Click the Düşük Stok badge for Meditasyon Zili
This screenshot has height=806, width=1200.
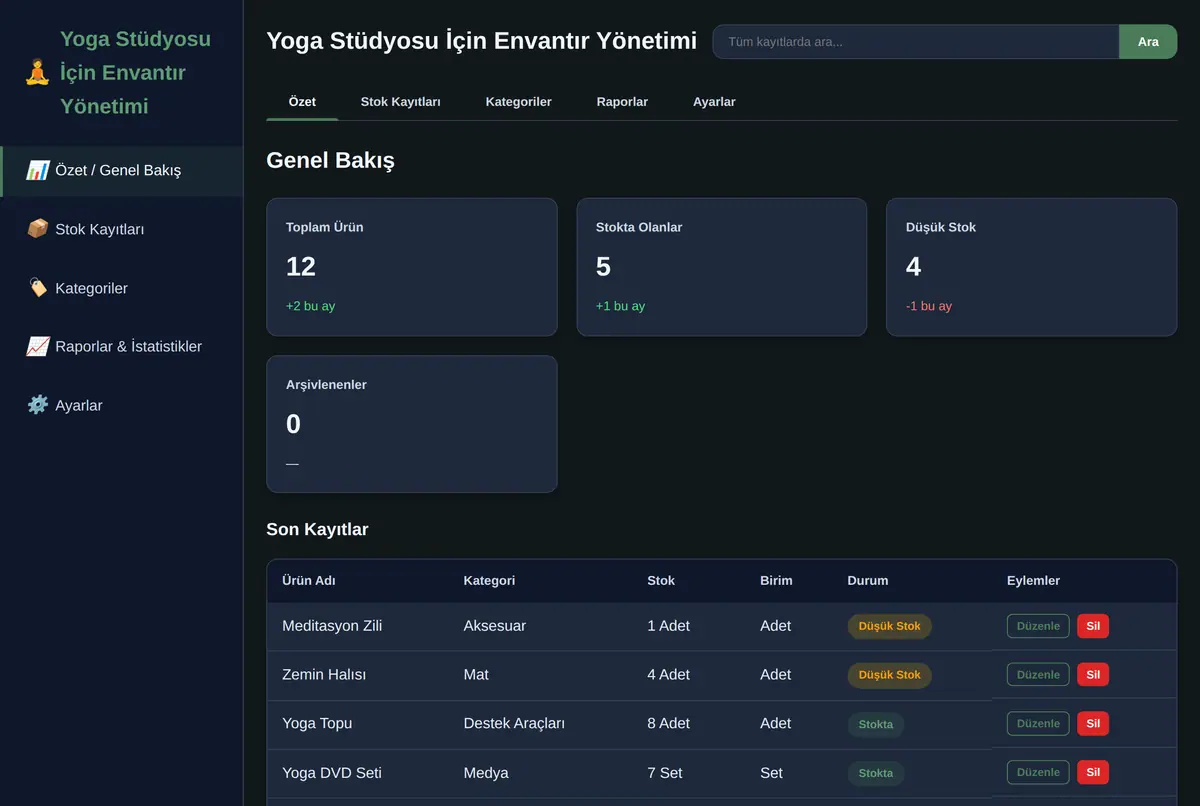tap(890, 626)
